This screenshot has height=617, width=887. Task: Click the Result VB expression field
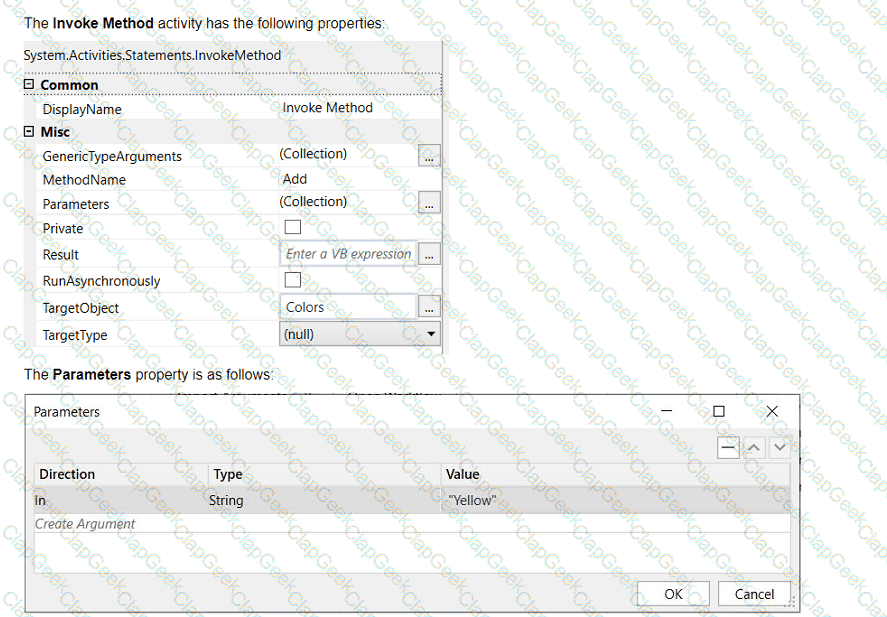click(x=348, y=254)
